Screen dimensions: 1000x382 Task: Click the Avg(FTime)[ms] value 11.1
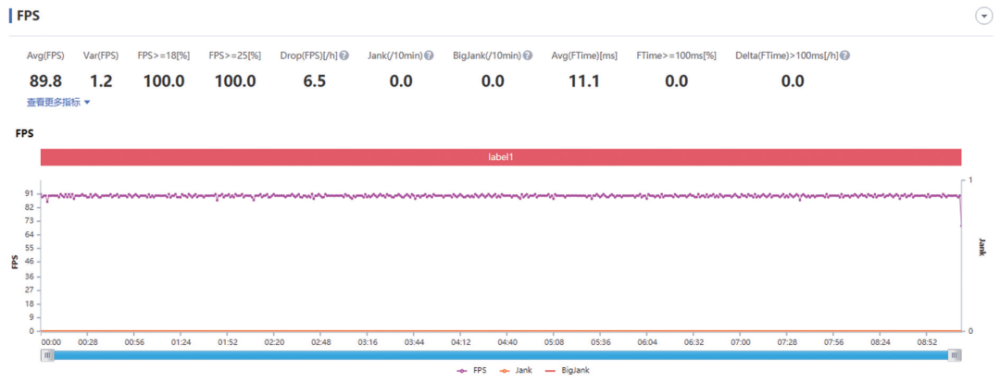[x=584, y=81]
